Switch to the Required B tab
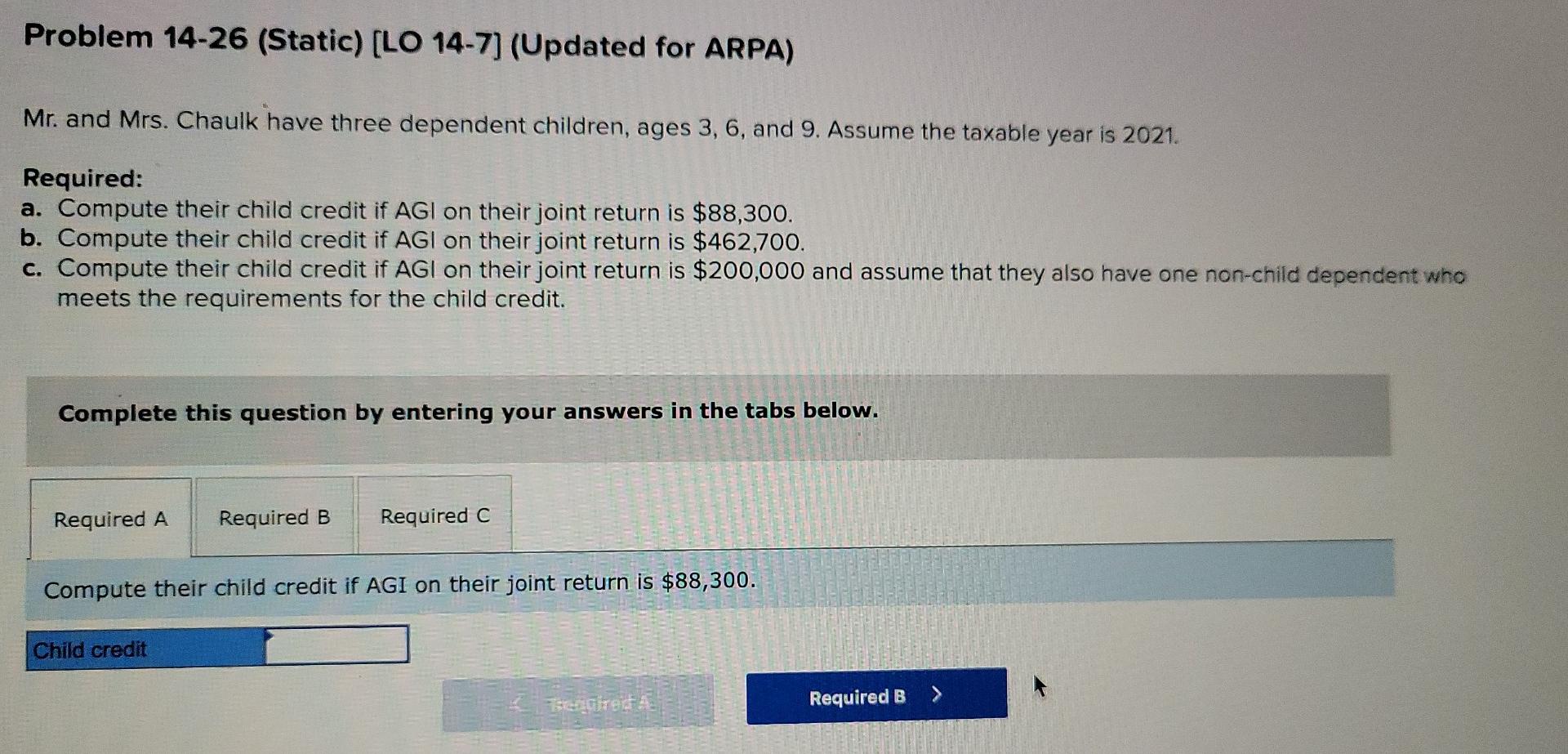This screenshot has height=754, width=1568. point(274,516)
